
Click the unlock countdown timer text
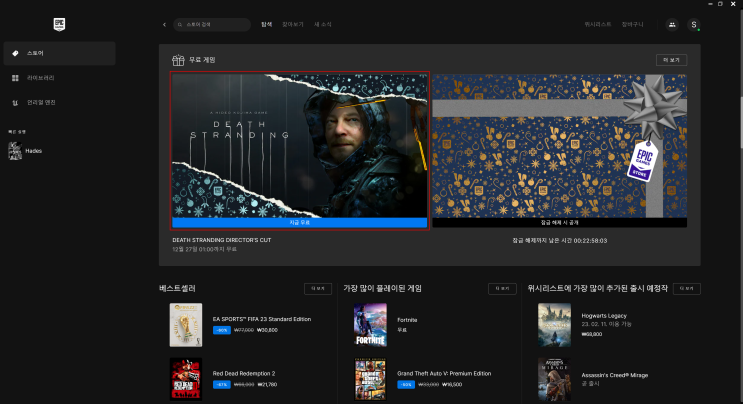click(560, 241)
